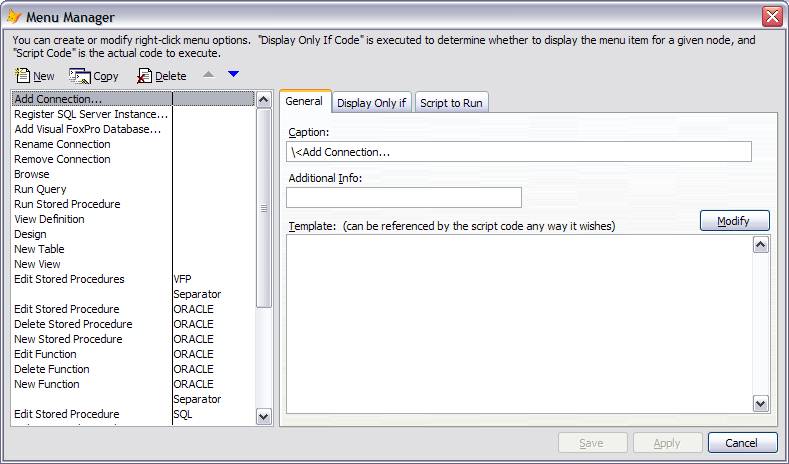Select the View Definition row
Viewport: 789px width, 464px height.
[133, 219]
